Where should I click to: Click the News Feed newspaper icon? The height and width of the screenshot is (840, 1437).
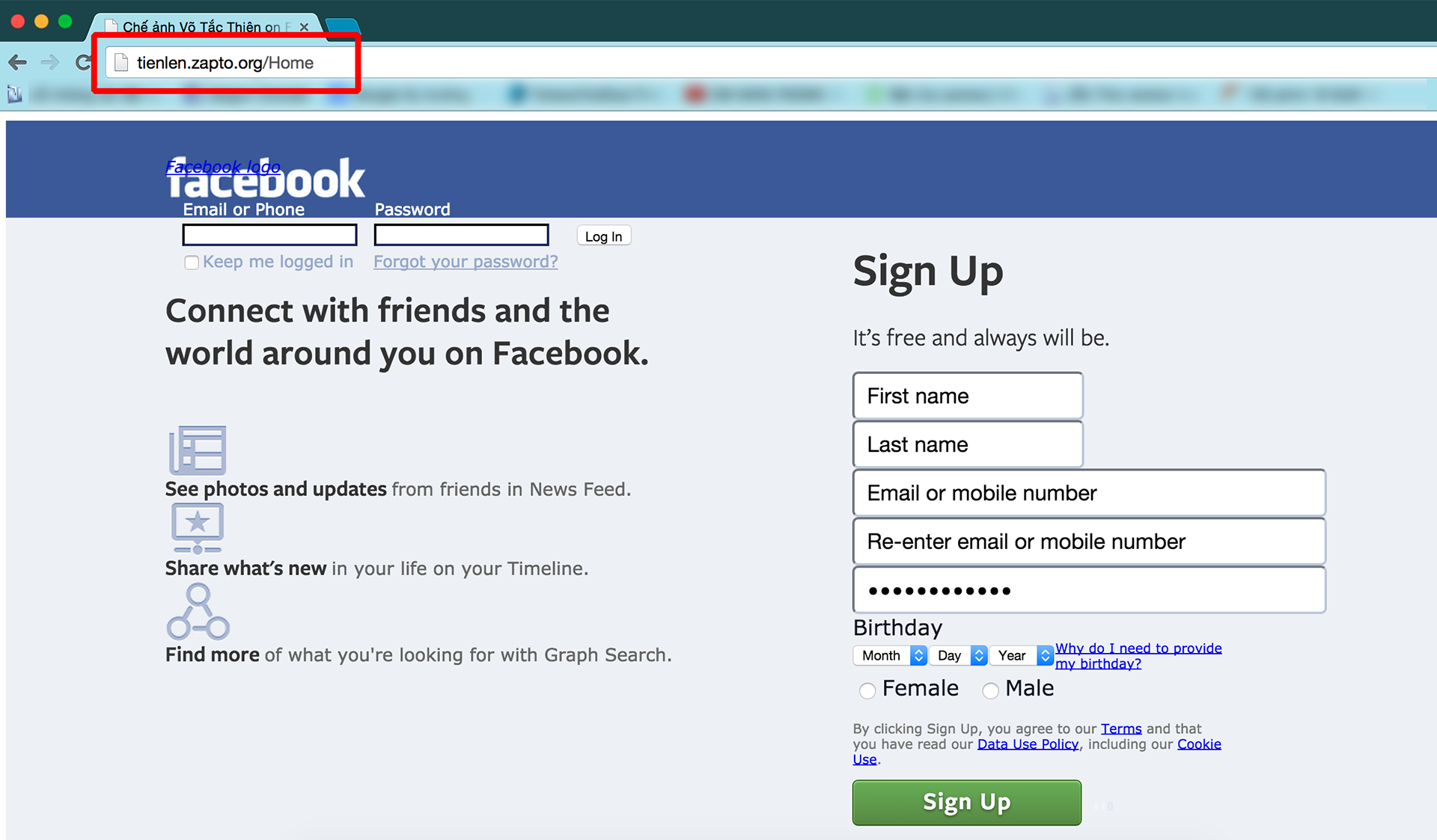[198, 450]
